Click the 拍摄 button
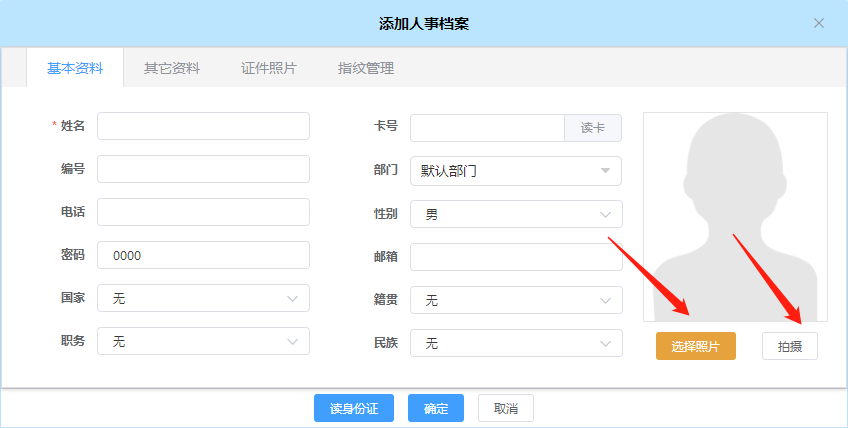 (x=789, y=346)
